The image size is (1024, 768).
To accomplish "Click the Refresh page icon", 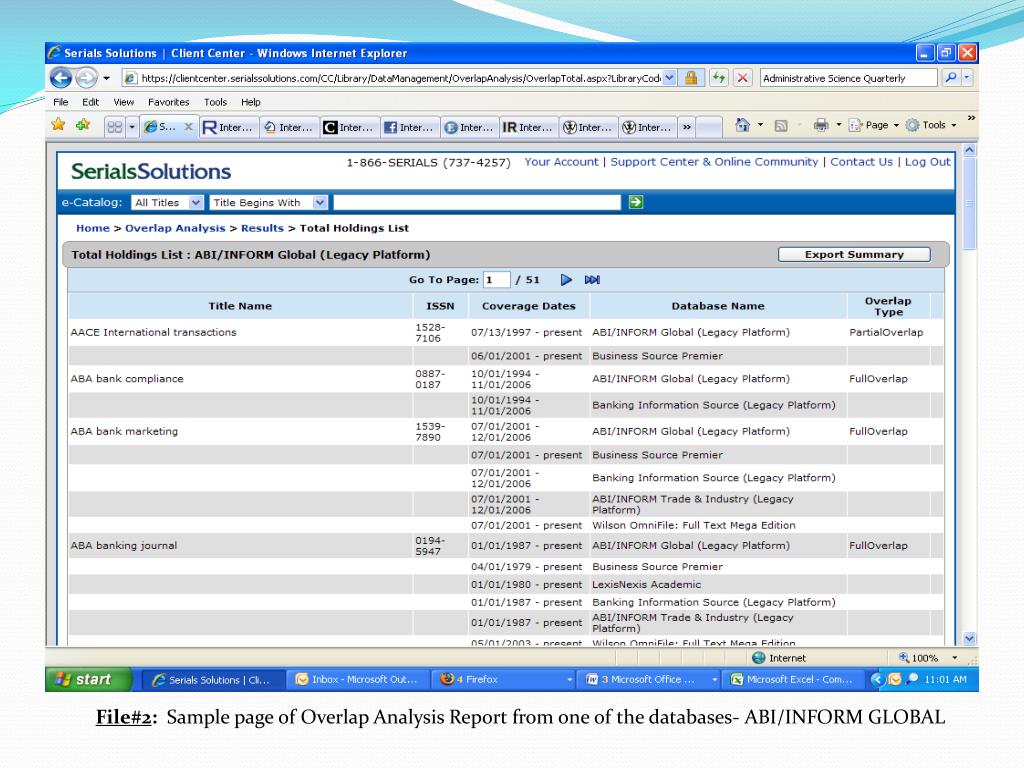I will (x=719, y=78).
